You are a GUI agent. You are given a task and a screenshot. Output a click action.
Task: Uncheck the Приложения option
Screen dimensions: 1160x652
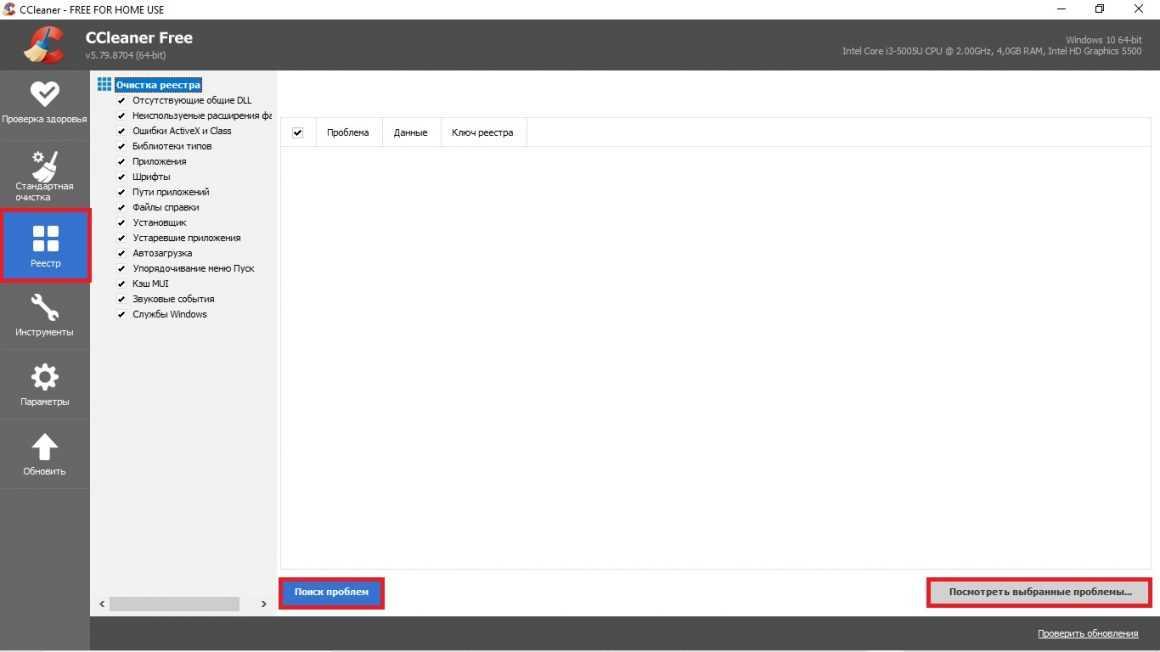[121, 161]
